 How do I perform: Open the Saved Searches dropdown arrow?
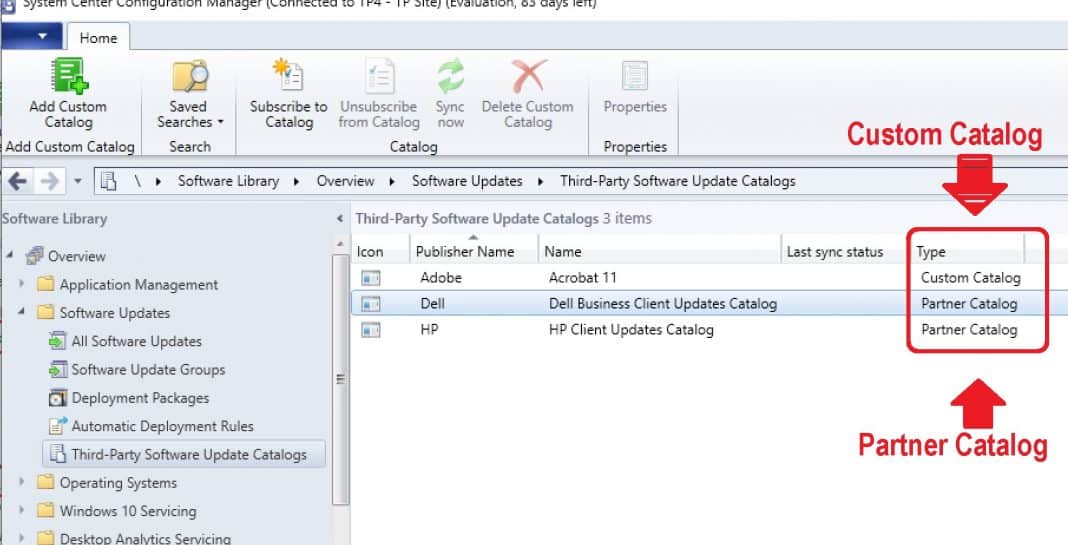pos(220,123)
